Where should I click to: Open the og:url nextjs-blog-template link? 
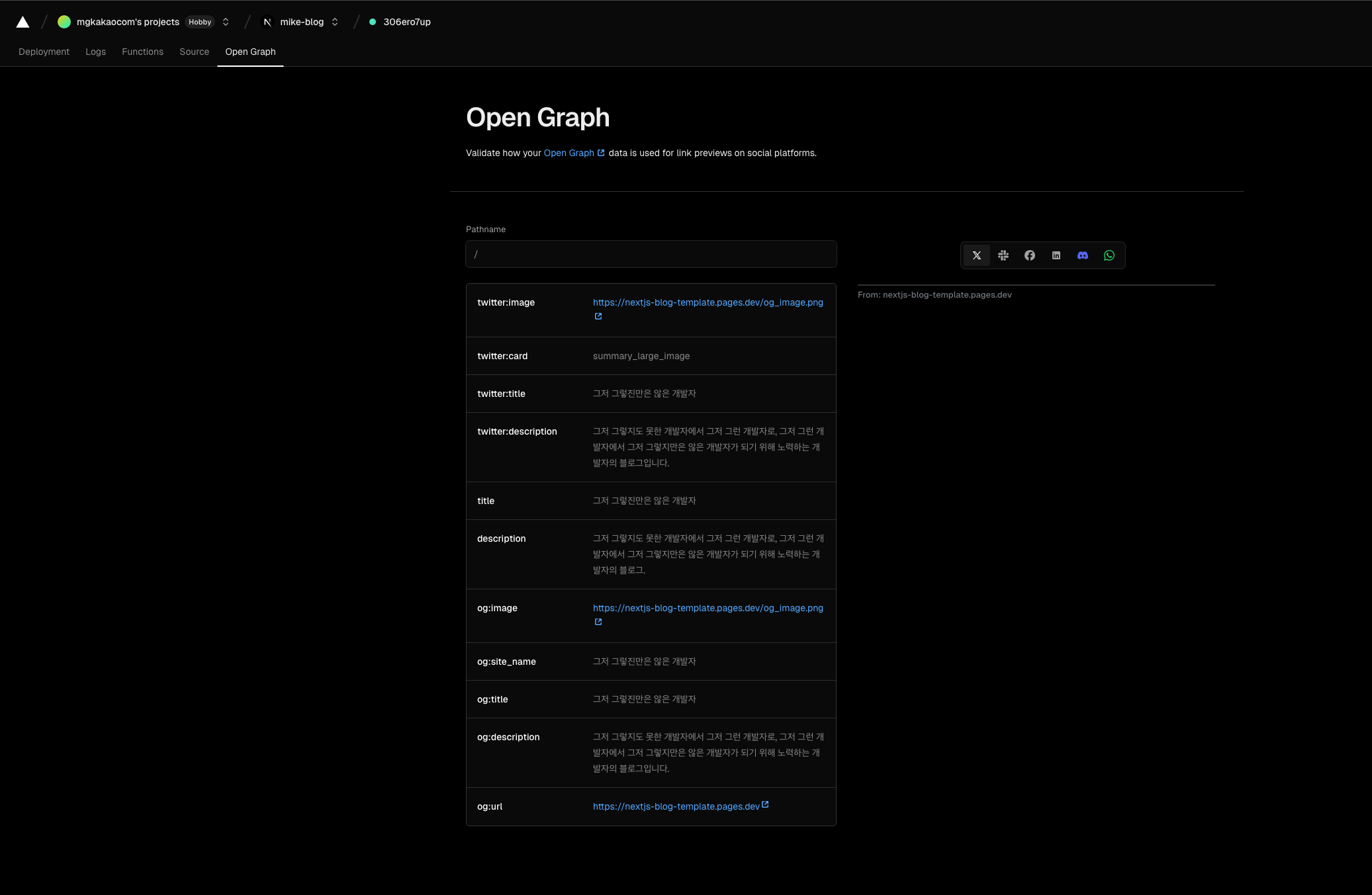pyautogui.click(x=676, y=806)
